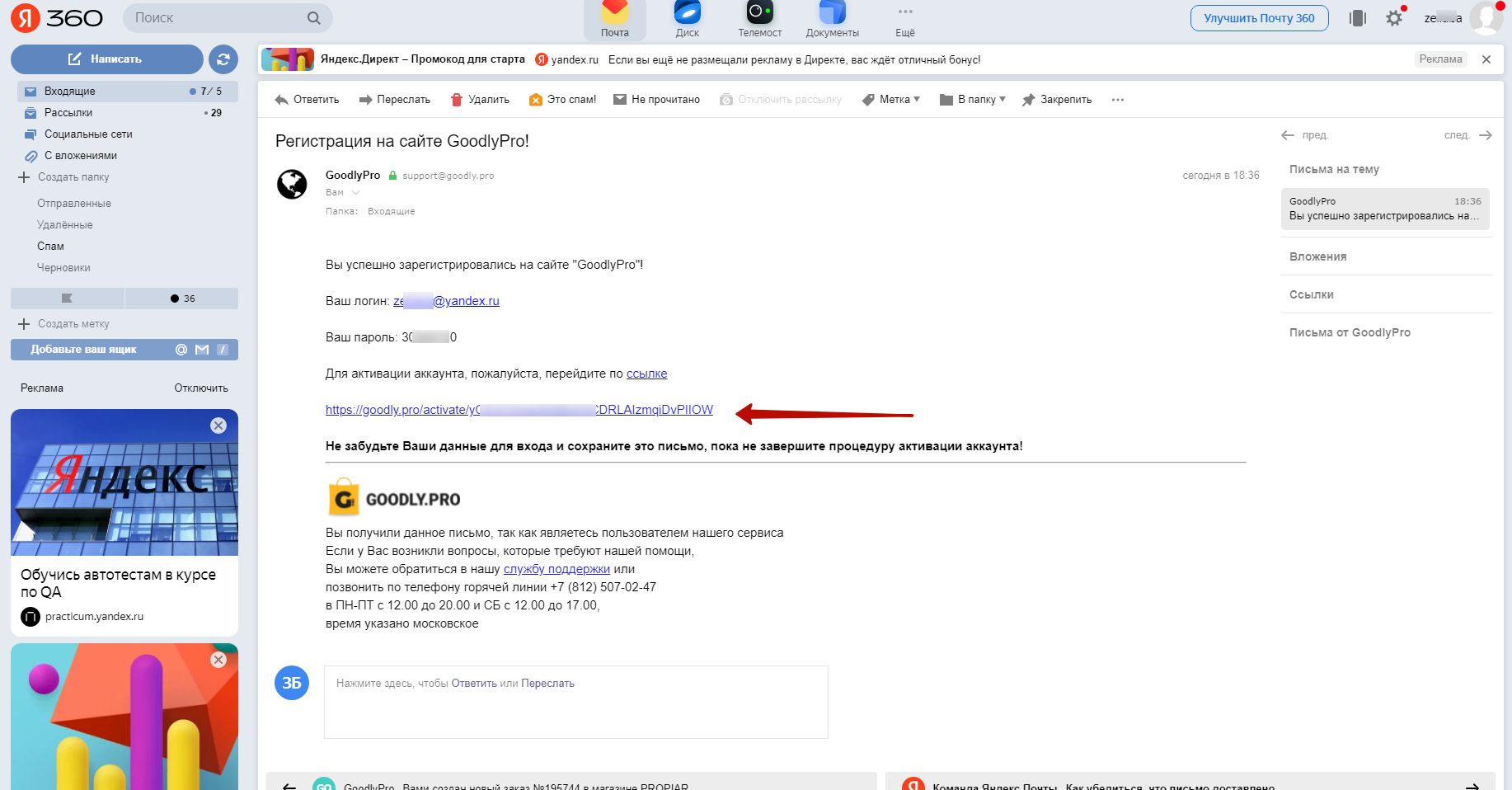Click Переслать in the mail toolbar

pos(395,100)
